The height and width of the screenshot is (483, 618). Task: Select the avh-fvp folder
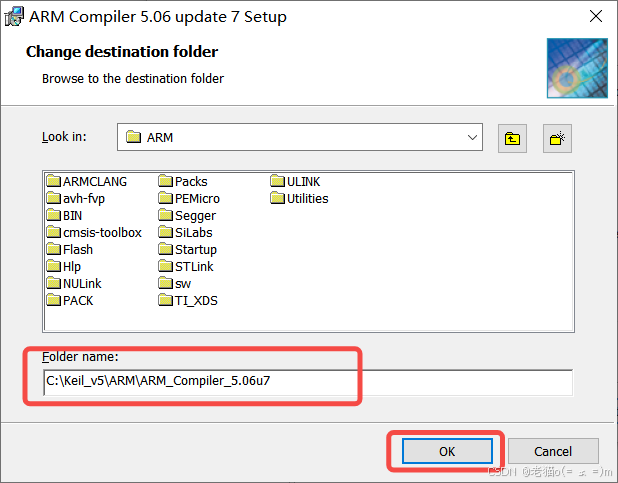point(76,198)
